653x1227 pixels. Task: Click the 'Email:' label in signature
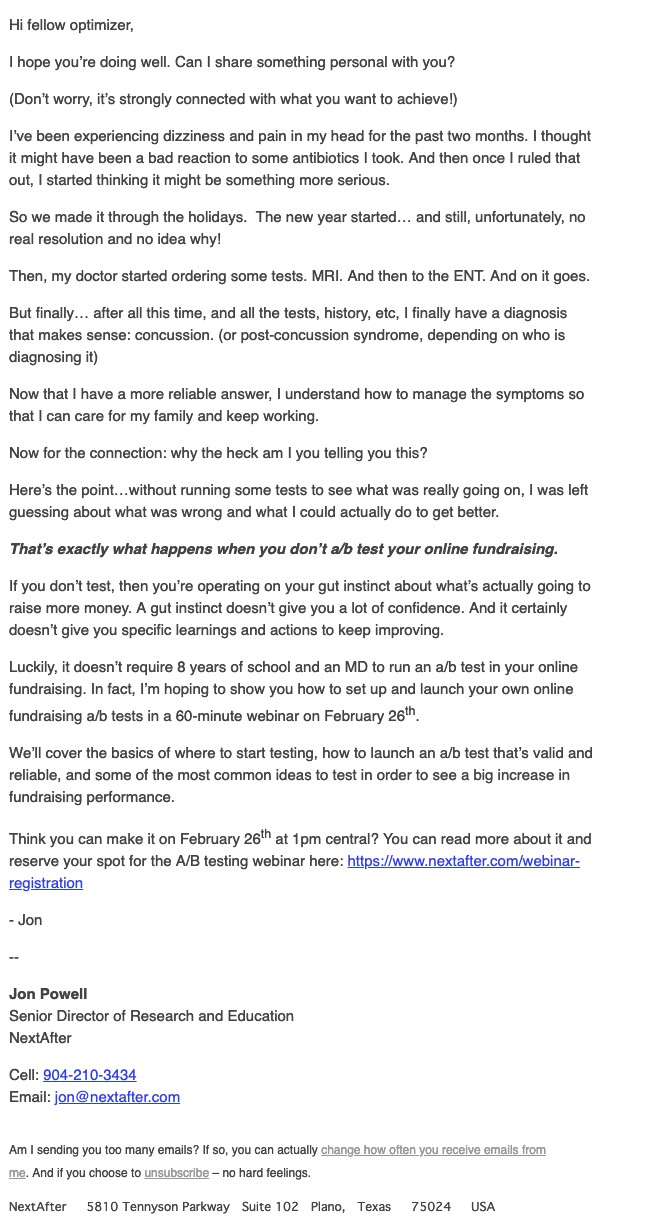30,1097
